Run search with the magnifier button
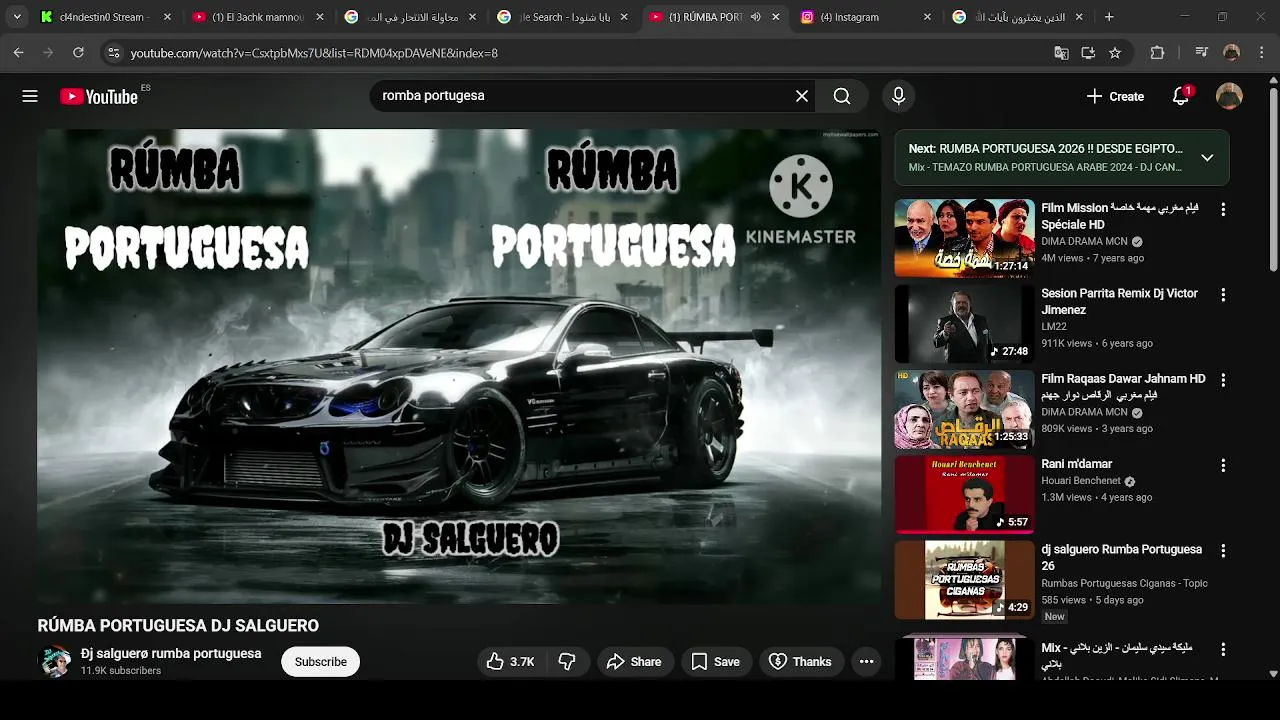 pyautogui.click(x=842, y=96)
